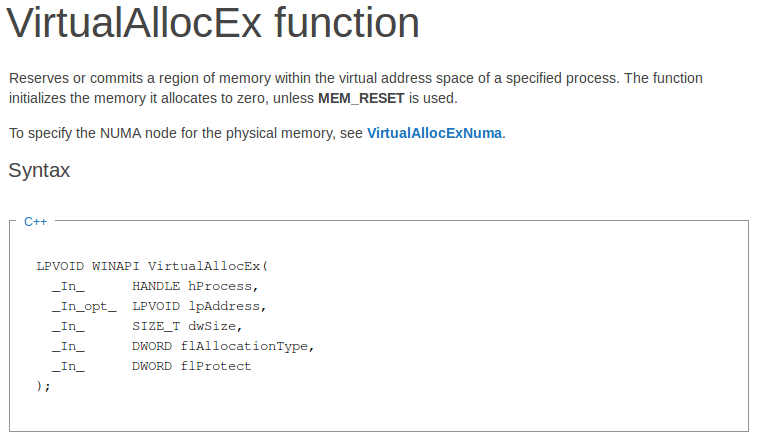Screen dimensions: 757x438
Task: Click the Syntax section heading
Action: (39, 171)
